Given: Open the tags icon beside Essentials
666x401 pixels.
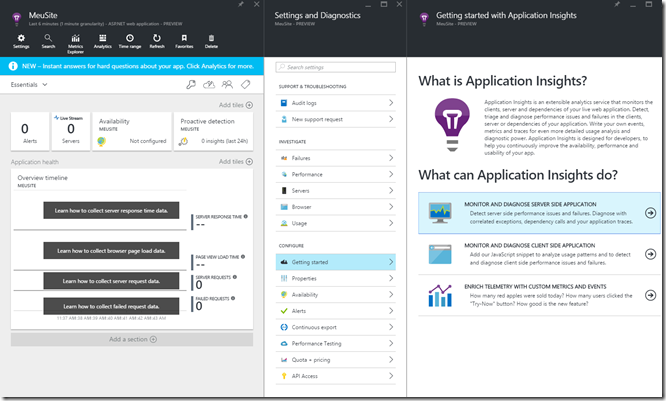Looking at the screenshot, I should 246,85.
